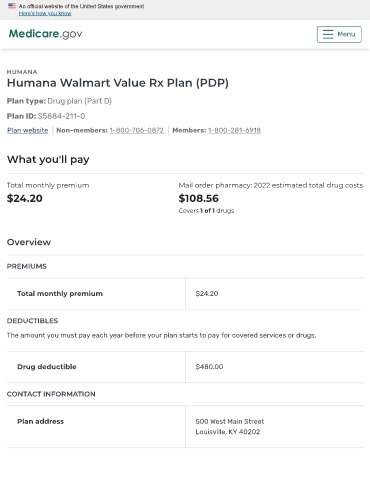Image resolution: width=370 pixels, height=480 pixels.
Task: Click the $480.00 deductible value
Action: click(209, 367)
